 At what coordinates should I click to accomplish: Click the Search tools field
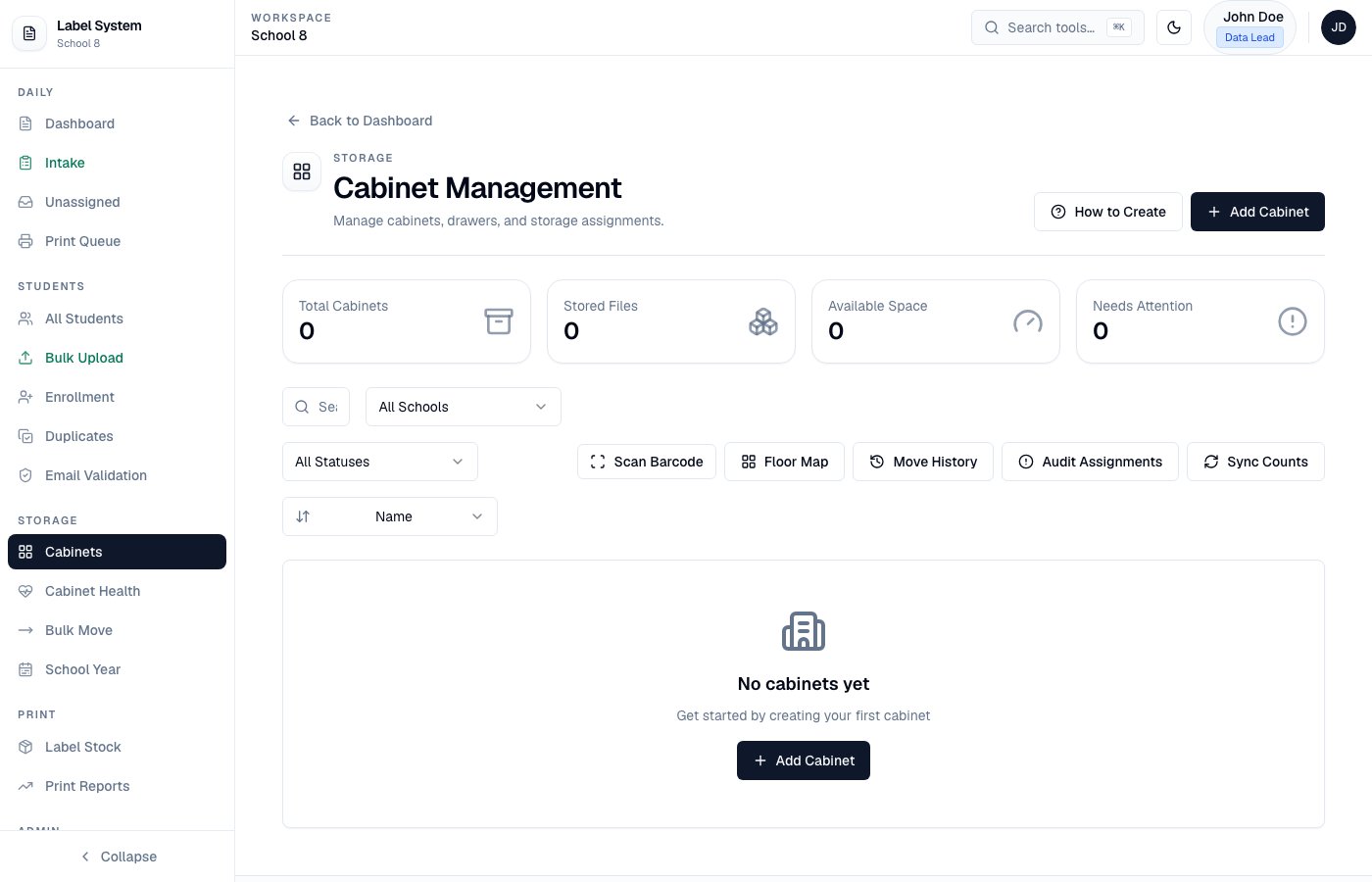coord(1057,27)
